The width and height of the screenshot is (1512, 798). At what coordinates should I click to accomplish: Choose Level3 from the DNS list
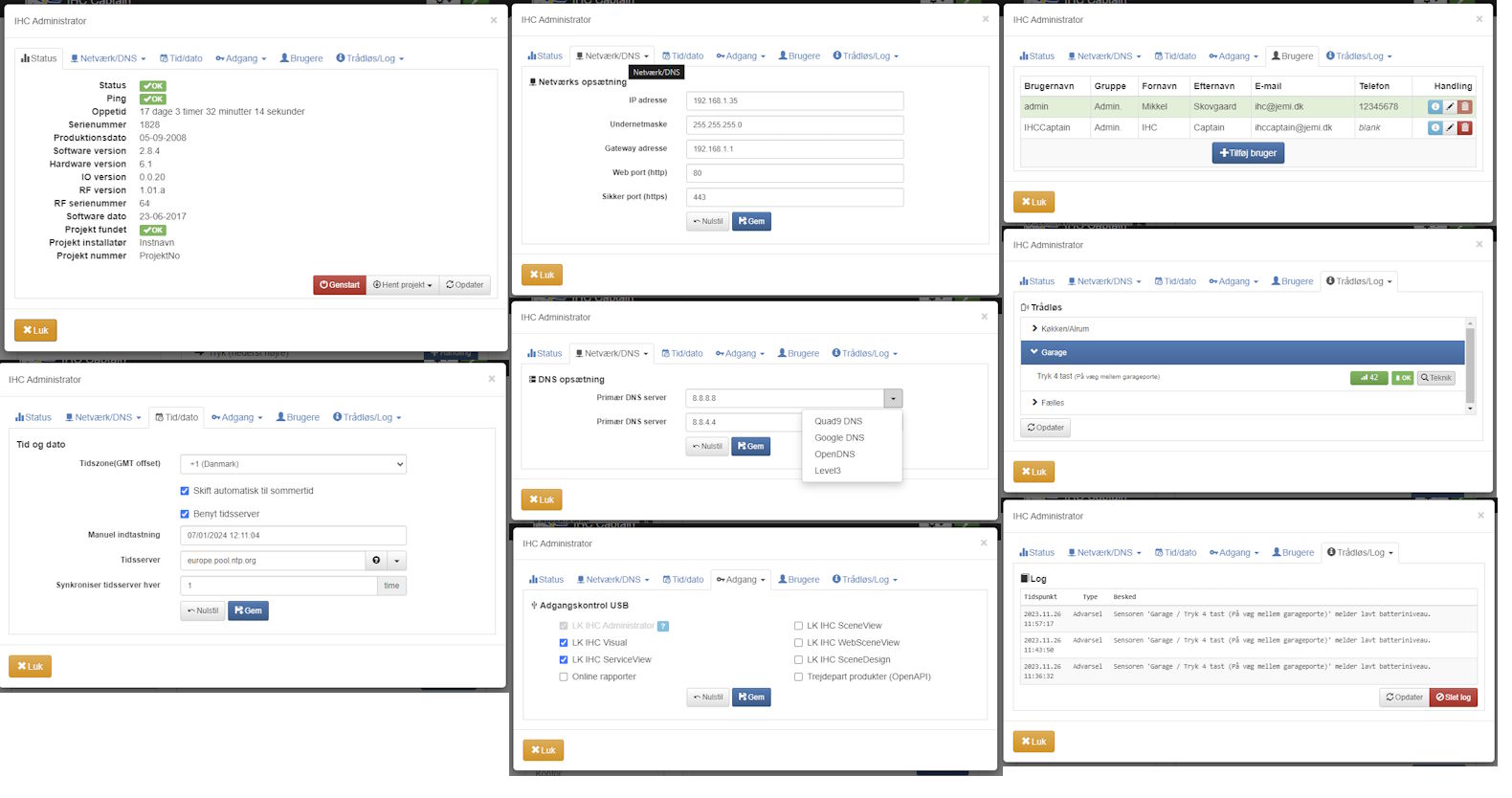(x=828, y=471)
